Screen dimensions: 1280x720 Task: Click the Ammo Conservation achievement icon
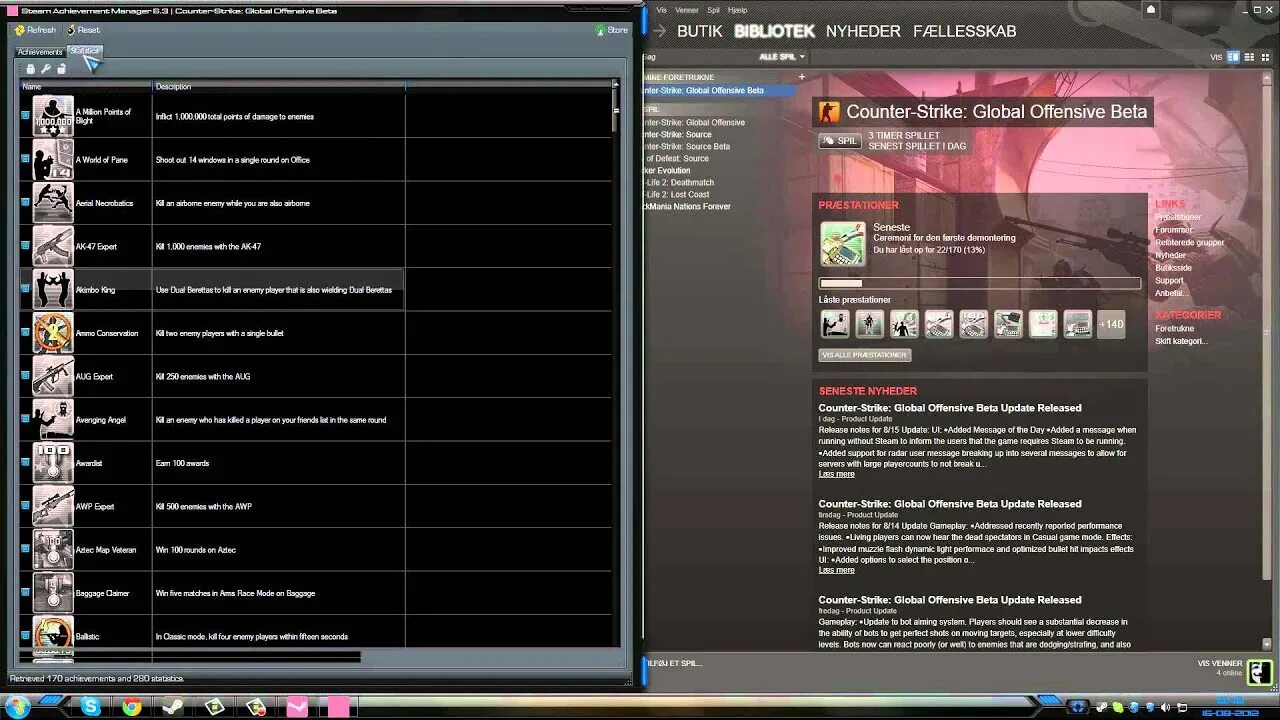[53, 333]
